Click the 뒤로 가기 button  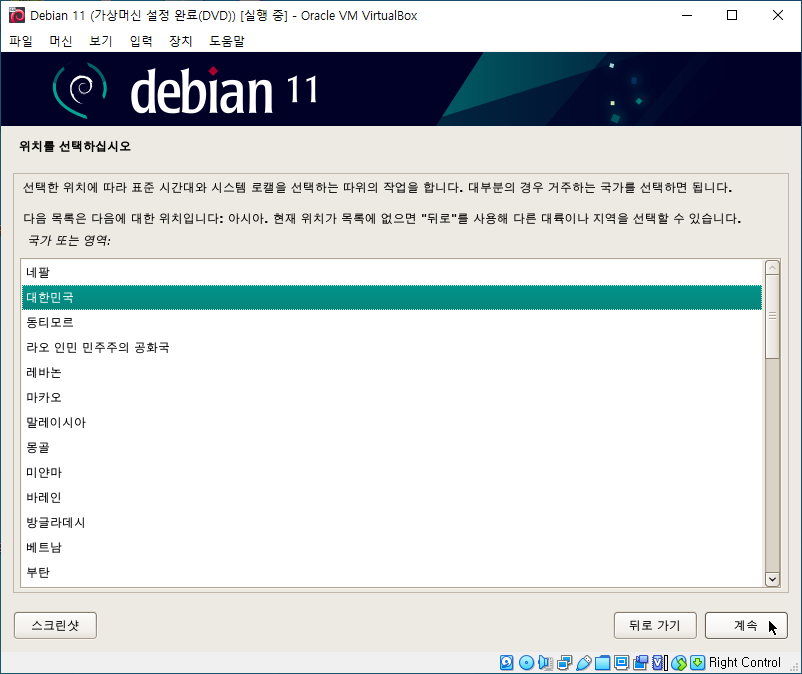[655, 625]
